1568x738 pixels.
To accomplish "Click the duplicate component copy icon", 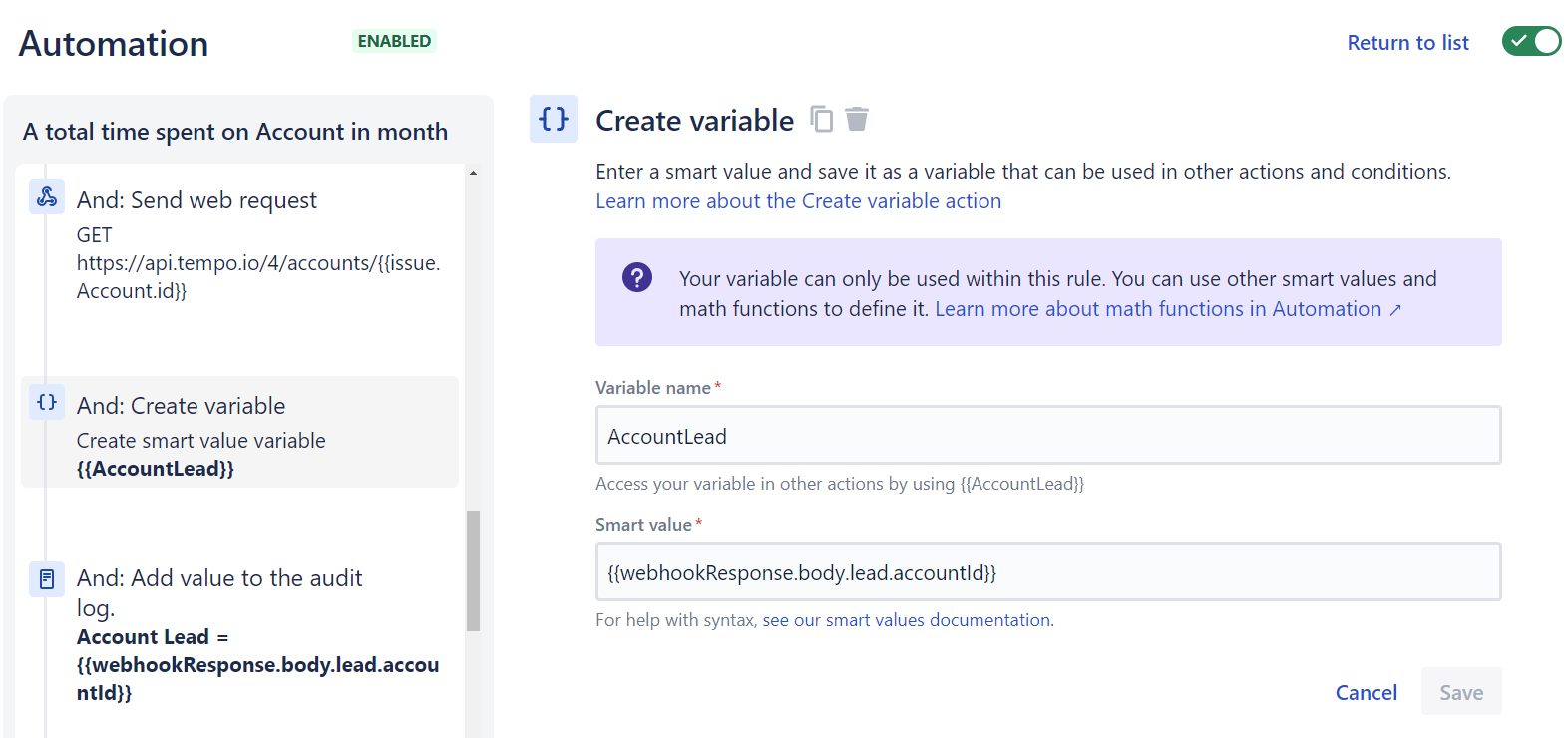I will click(x=821, y=119).
